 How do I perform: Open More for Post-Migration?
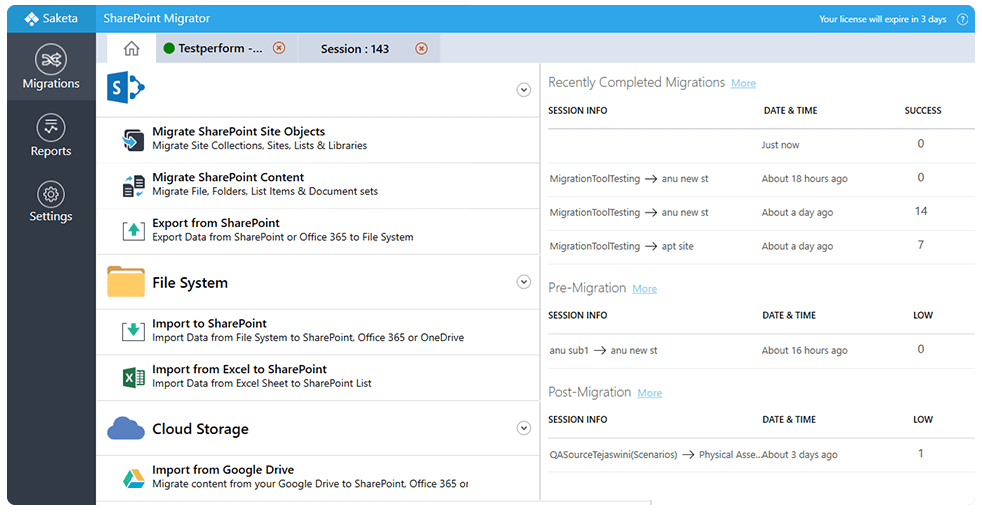pos(649,393)
